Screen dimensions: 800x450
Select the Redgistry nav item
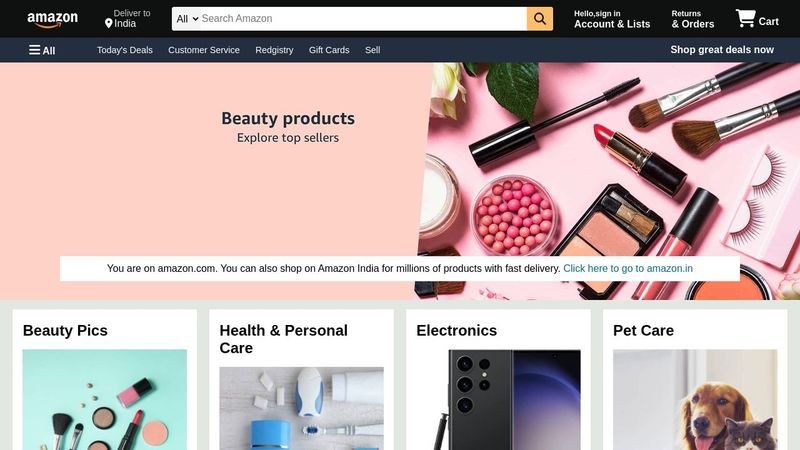click(274, 50)
